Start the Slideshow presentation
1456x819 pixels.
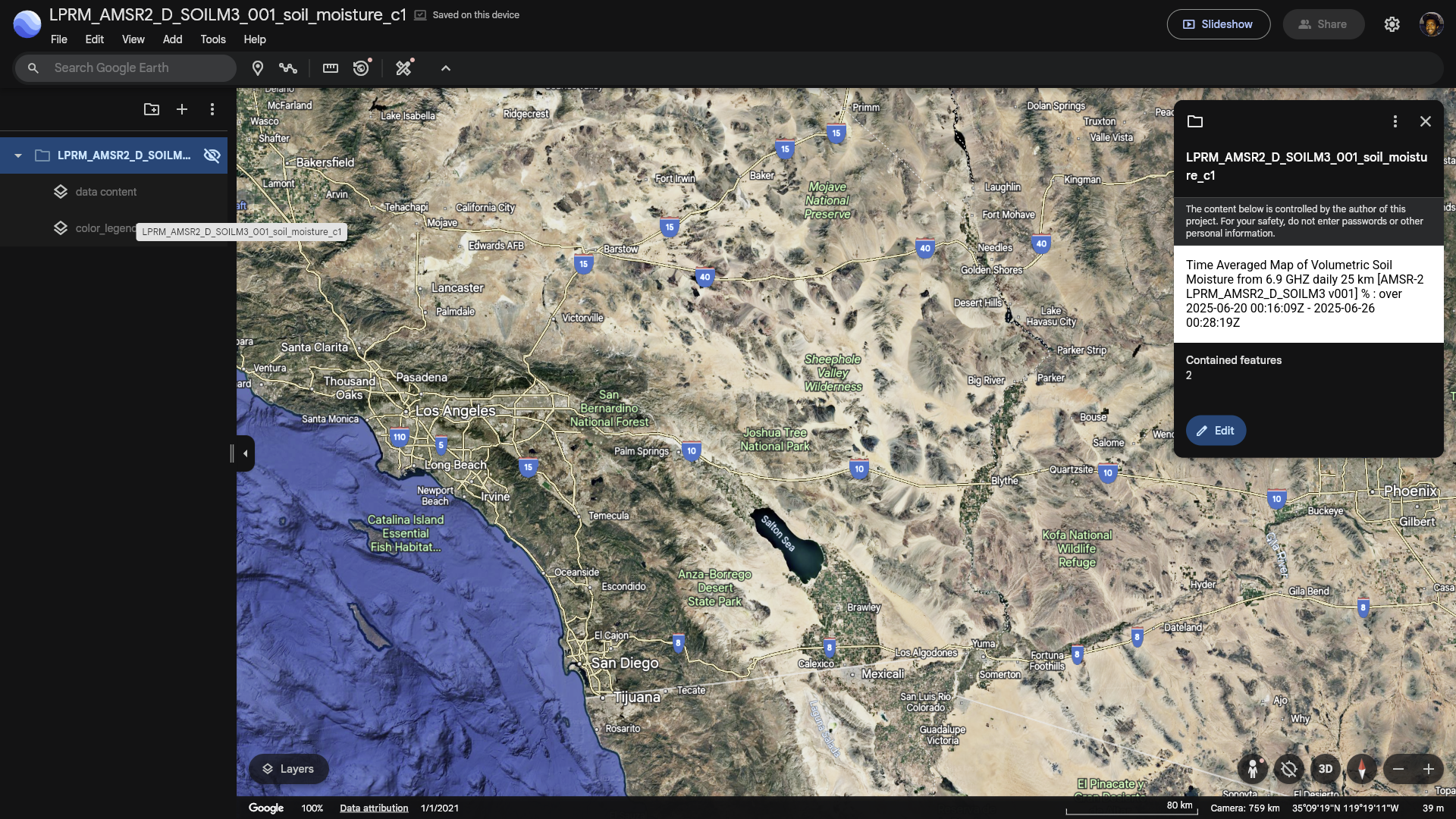(1219, 24)
